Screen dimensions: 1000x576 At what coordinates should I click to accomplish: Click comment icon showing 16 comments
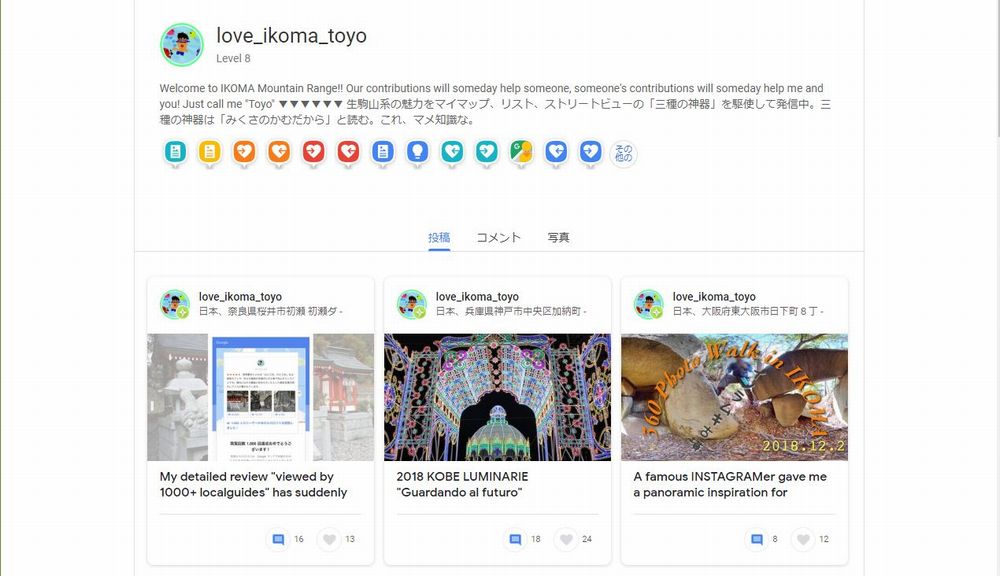point(278,540)
